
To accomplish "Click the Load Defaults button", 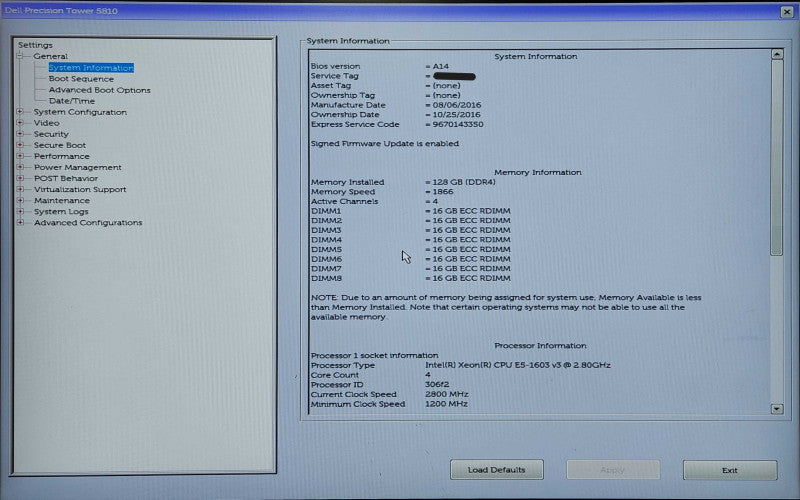I will pyautogui.click(x=496, y=470).
